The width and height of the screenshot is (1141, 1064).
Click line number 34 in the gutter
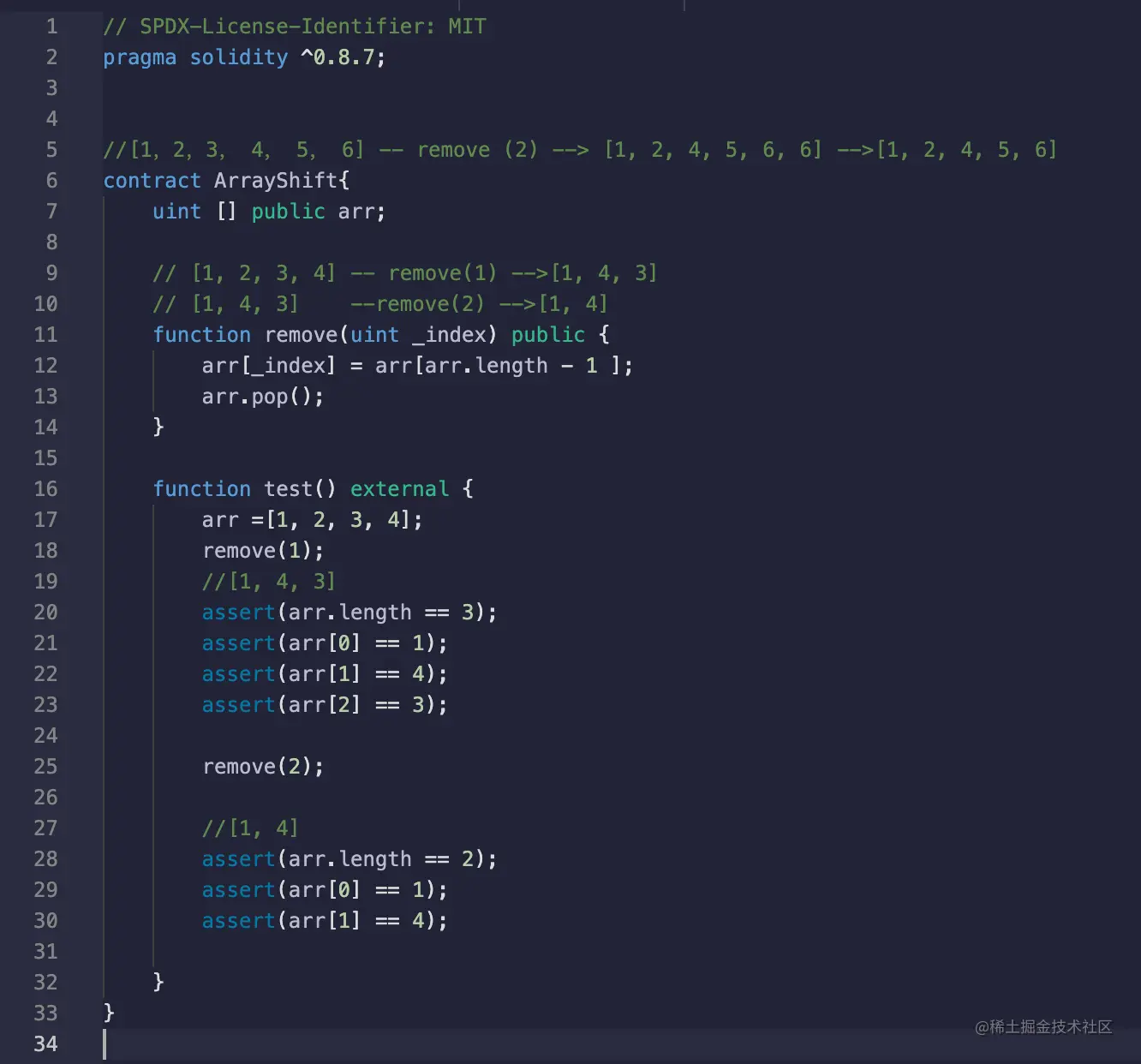click(45, 1044)
